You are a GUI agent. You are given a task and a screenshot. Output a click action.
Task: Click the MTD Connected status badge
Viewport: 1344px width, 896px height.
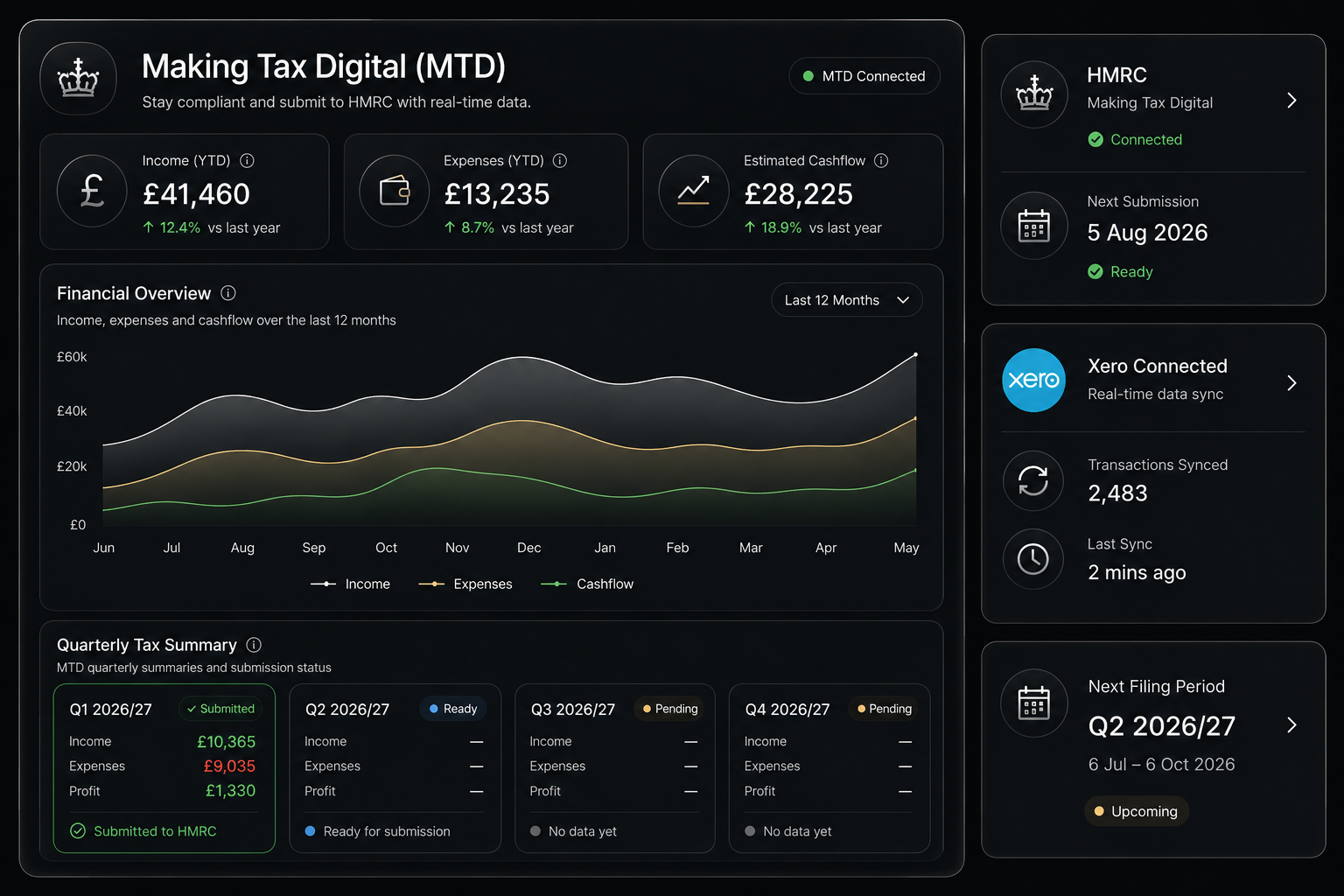coord(864,76)
